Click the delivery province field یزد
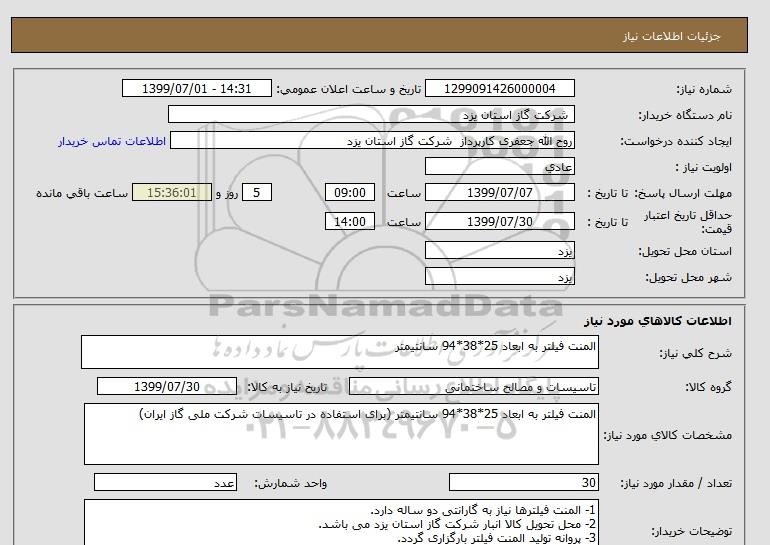The width and height of the screenshot is (770, 545). coord(499,250)
